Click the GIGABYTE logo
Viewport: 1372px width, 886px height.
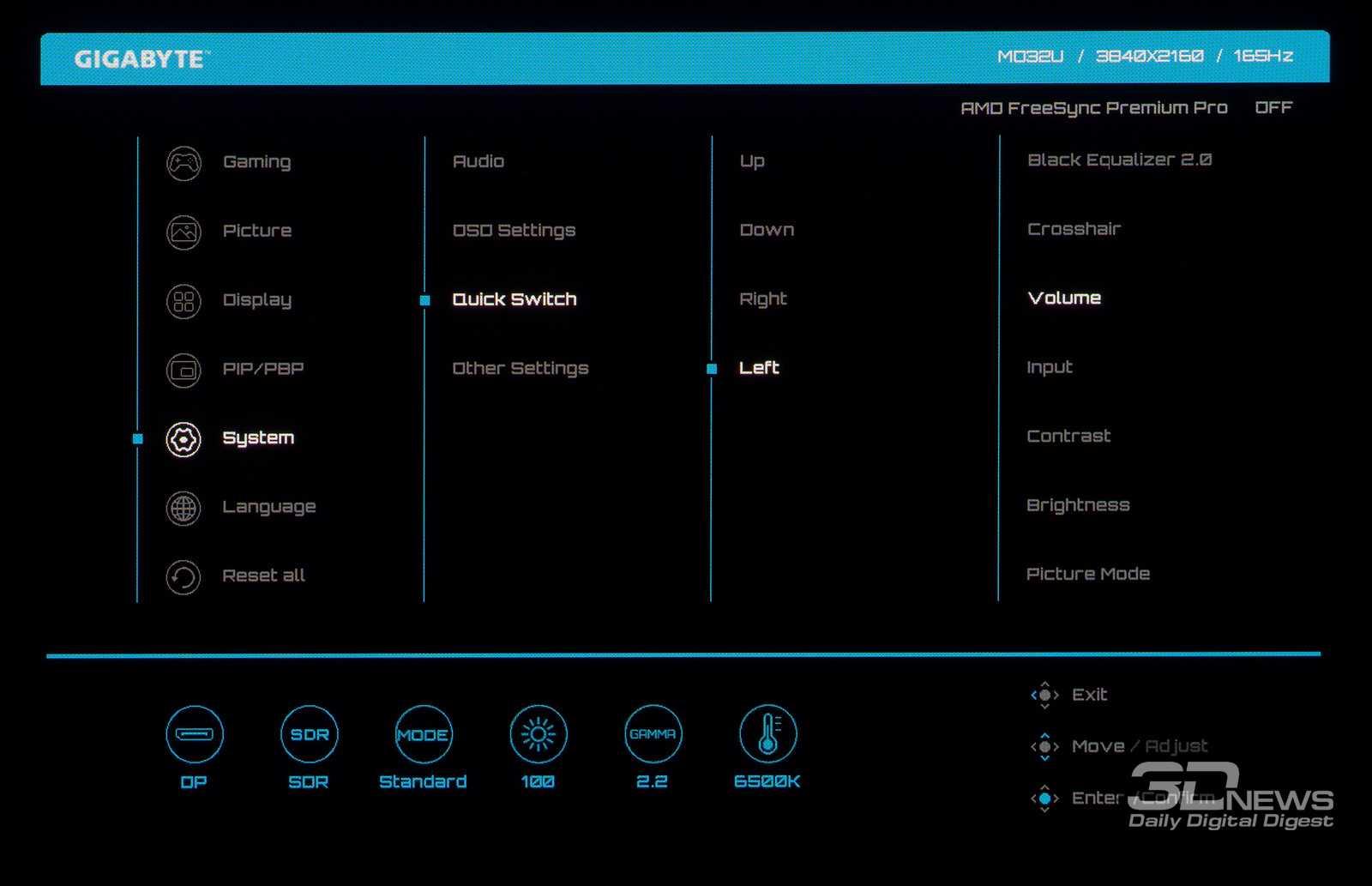141,59
